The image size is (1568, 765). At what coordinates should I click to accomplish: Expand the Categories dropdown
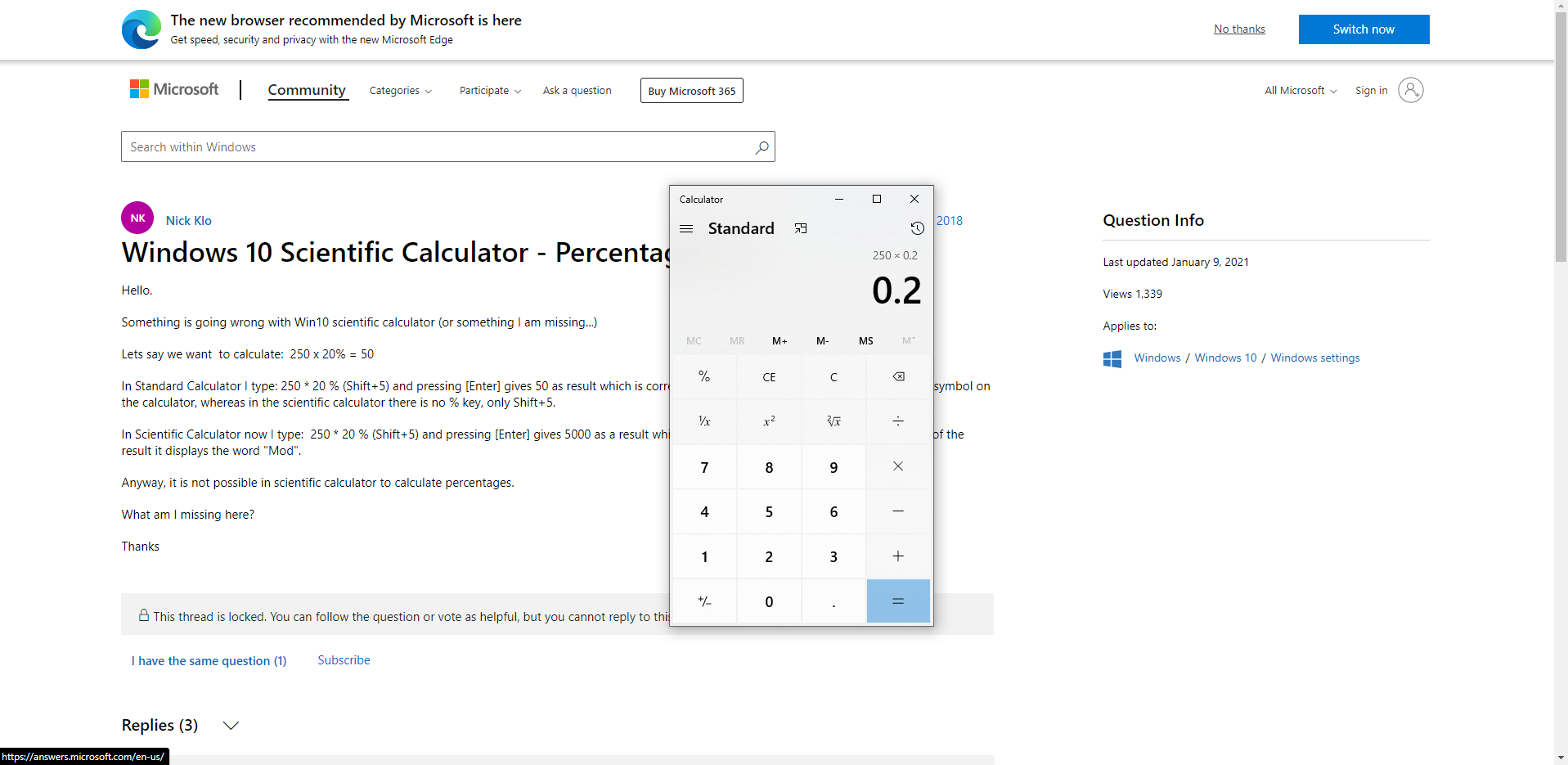coord(401,91)
